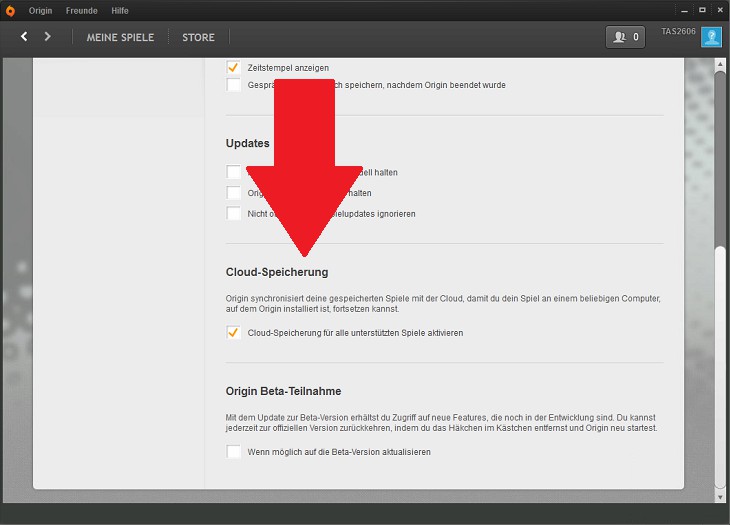
Task: Open the Freunde menu
Action: 81,10
